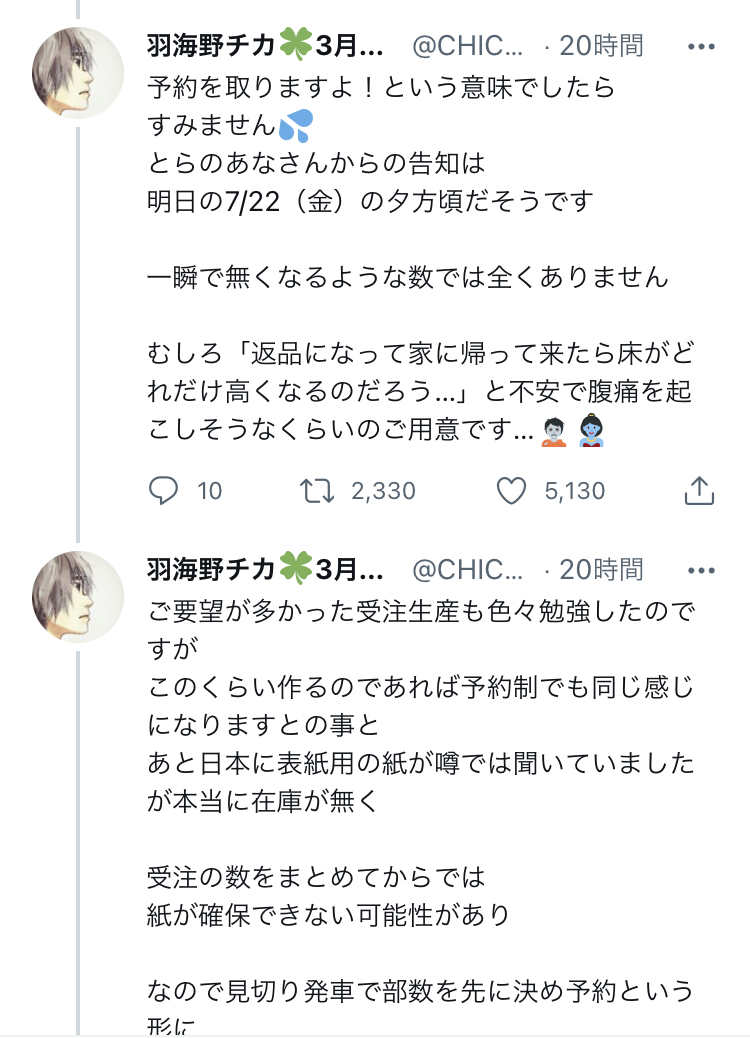Open more options on the first tweet
750x1038 pixels.
click(x=702, y=46)
